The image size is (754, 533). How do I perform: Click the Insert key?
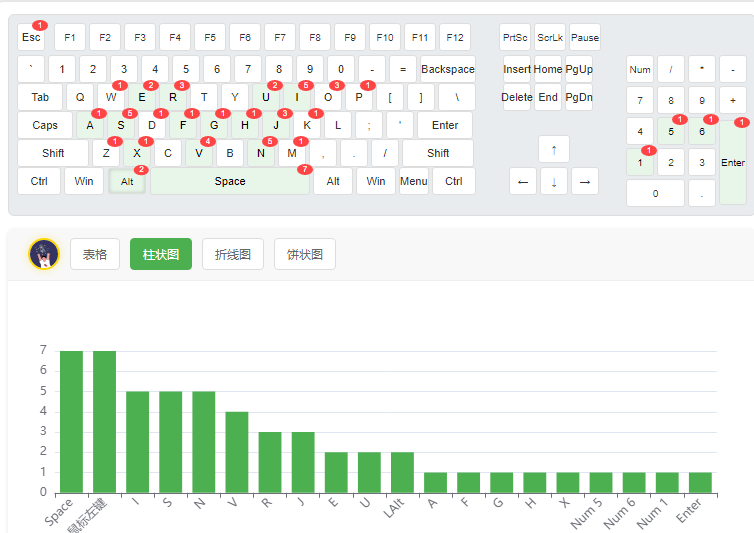(x=517, y=69)
